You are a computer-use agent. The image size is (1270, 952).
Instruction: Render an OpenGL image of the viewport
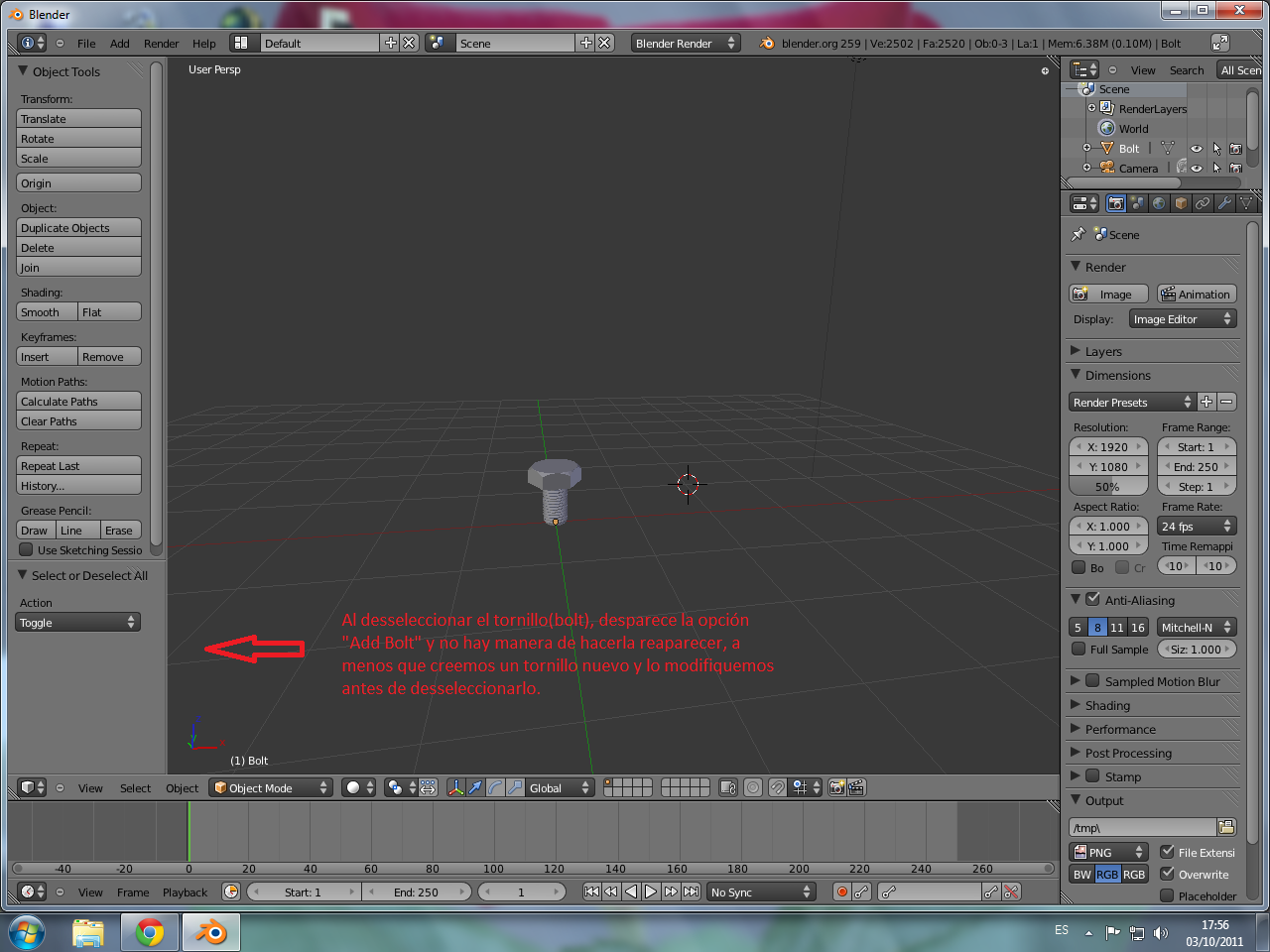pos(836,787)
